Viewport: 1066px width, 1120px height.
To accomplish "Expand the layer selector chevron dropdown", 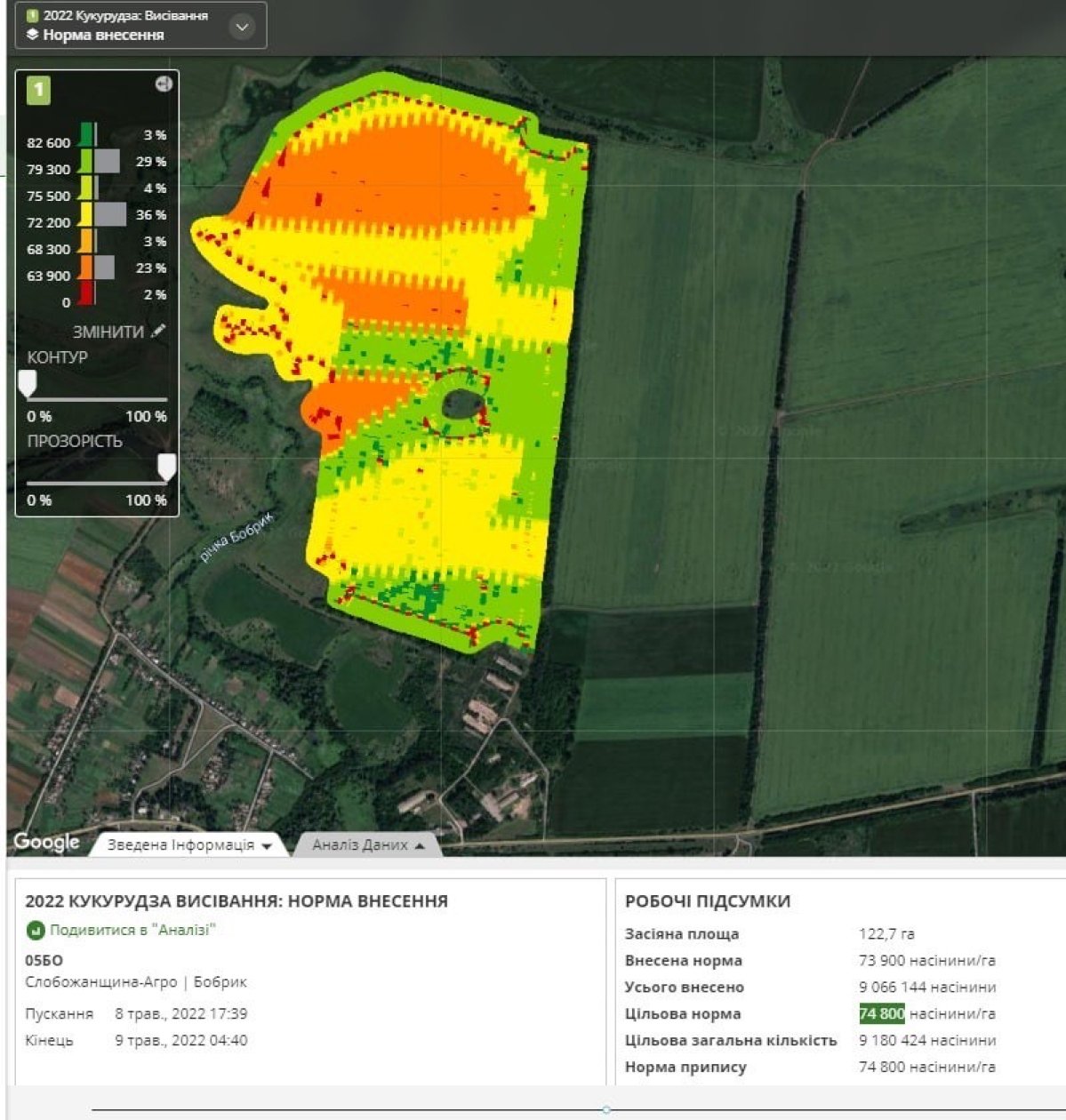I will click(x=242, y=27).
